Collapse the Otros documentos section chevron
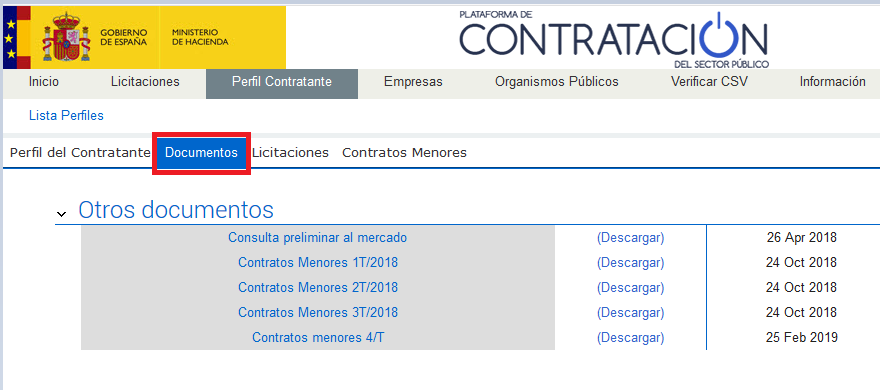The height and width of the screenshot is (390, 880). click(62, 214)
